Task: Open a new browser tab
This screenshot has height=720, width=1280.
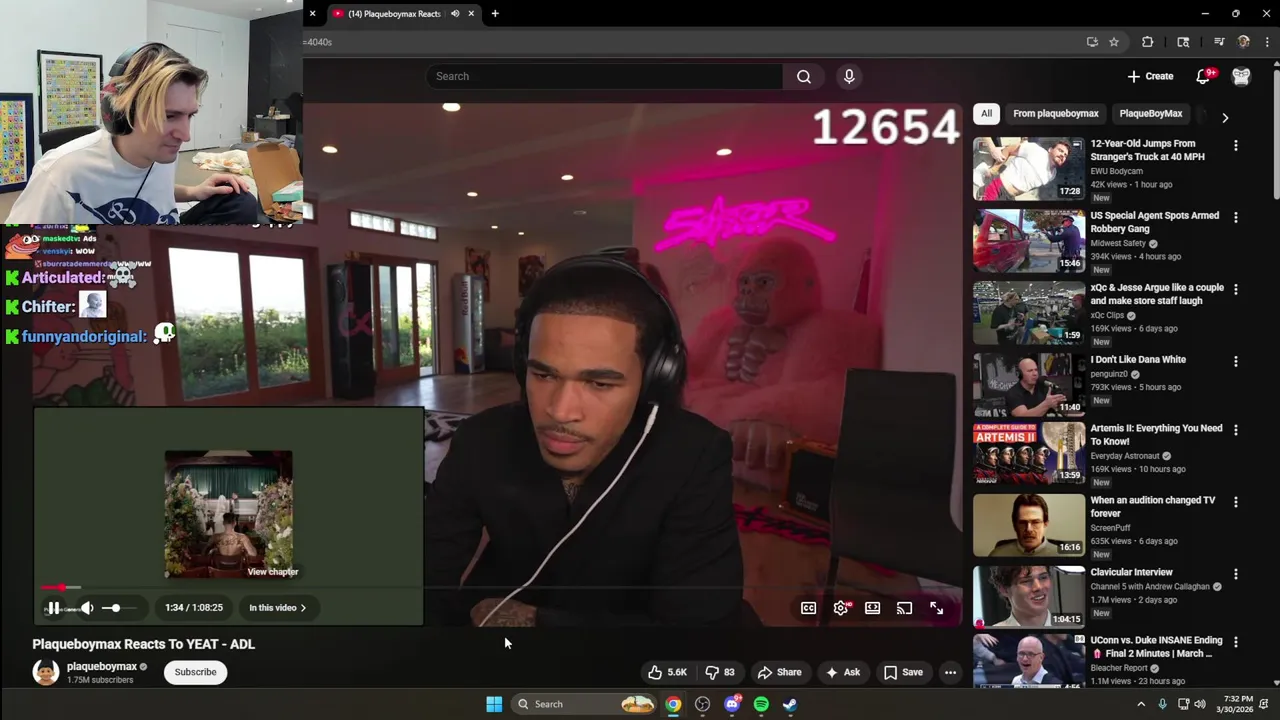Action: click(495, 14)
